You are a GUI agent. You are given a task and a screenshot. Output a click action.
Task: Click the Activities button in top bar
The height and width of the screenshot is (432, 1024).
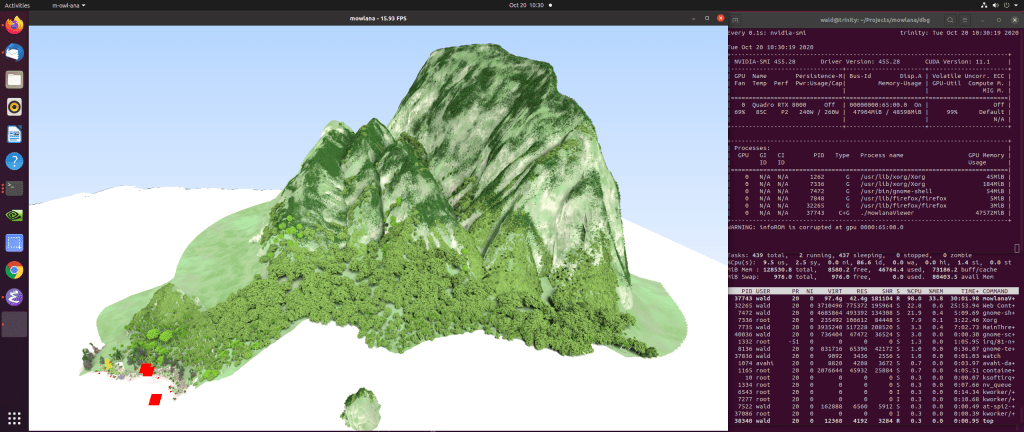[x=17, y=5]
